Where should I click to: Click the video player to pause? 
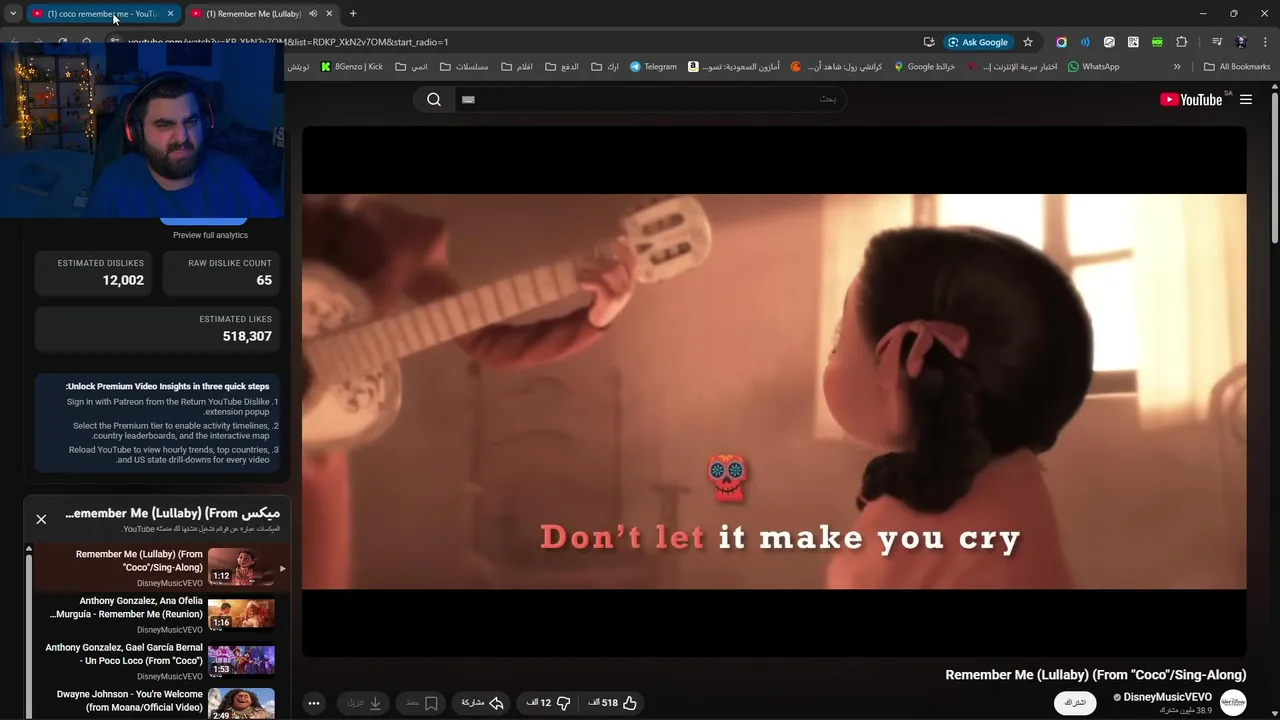click(x=774, y=391)
